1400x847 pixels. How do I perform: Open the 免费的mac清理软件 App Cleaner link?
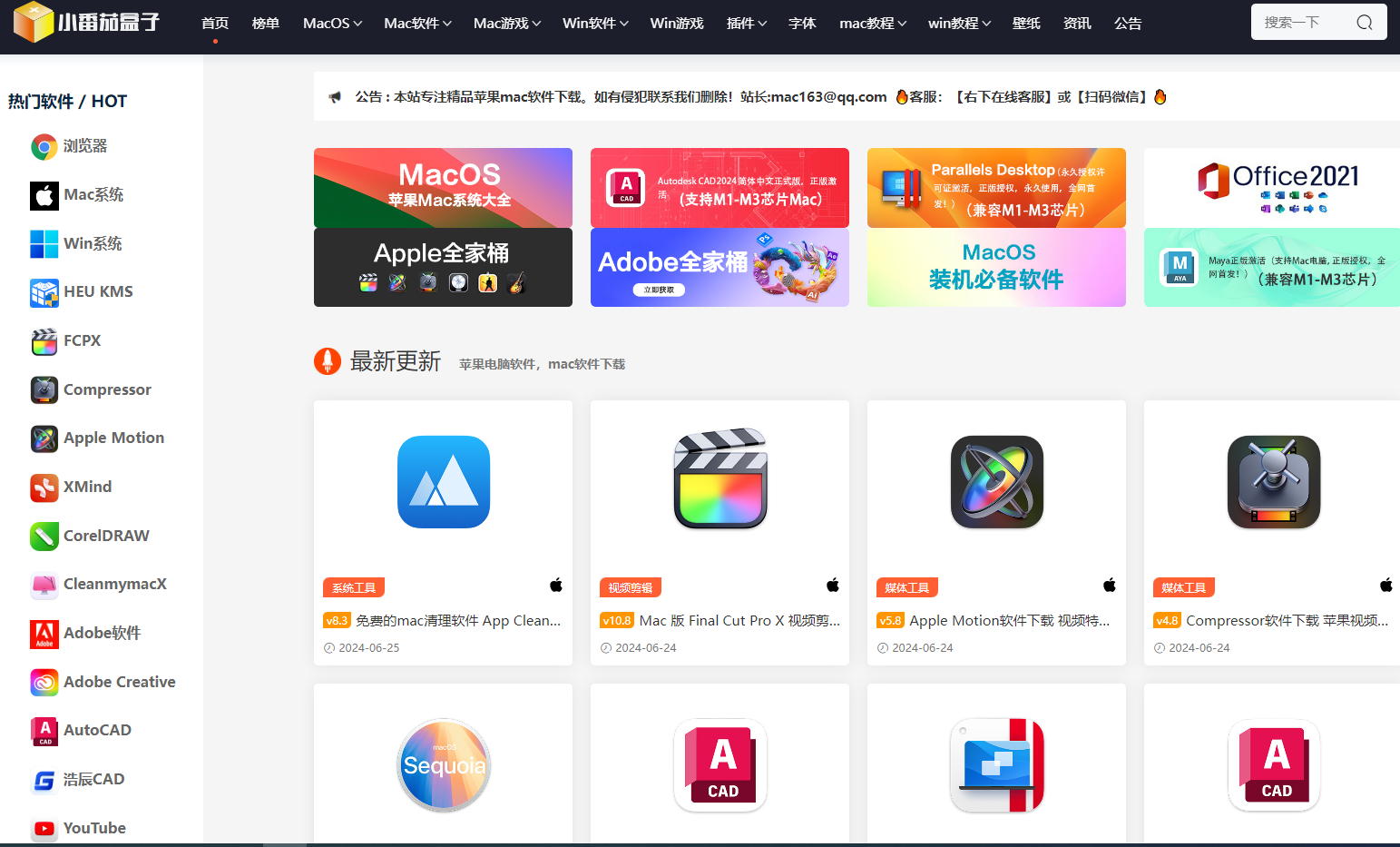pyautogui.click(x=458, y=621)
